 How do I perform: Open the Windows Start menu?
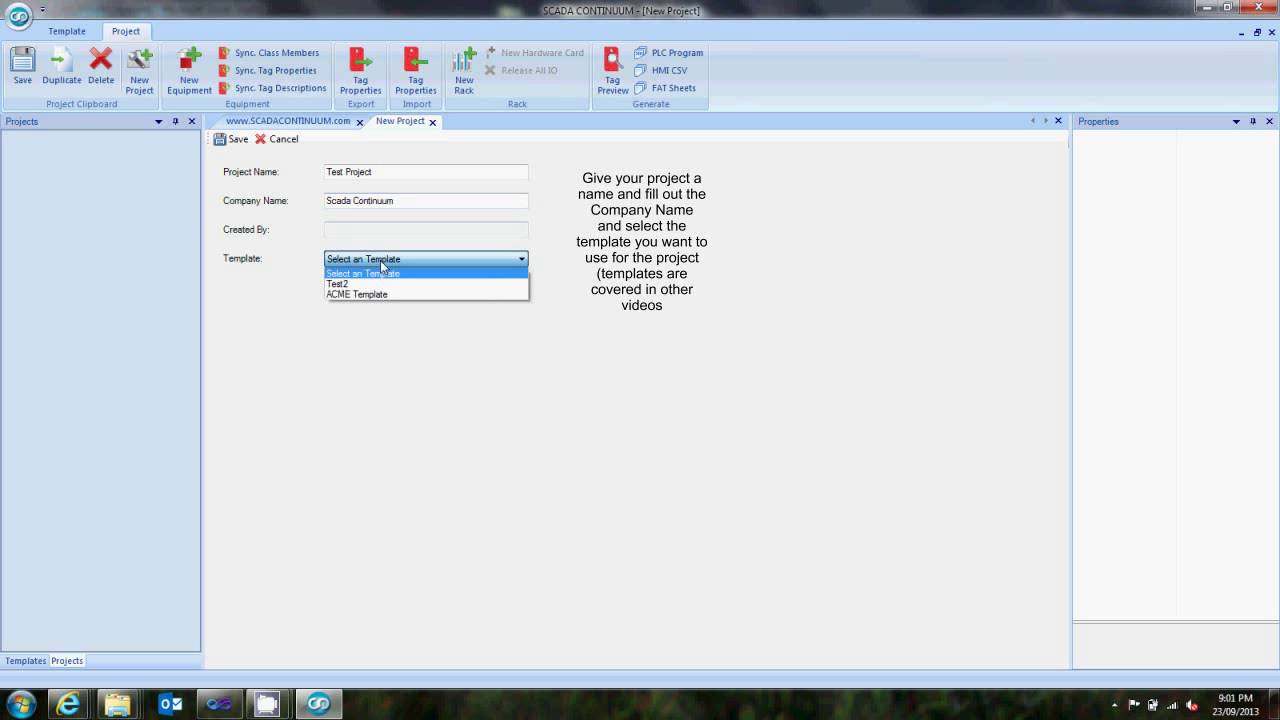[x=21, y=704]
